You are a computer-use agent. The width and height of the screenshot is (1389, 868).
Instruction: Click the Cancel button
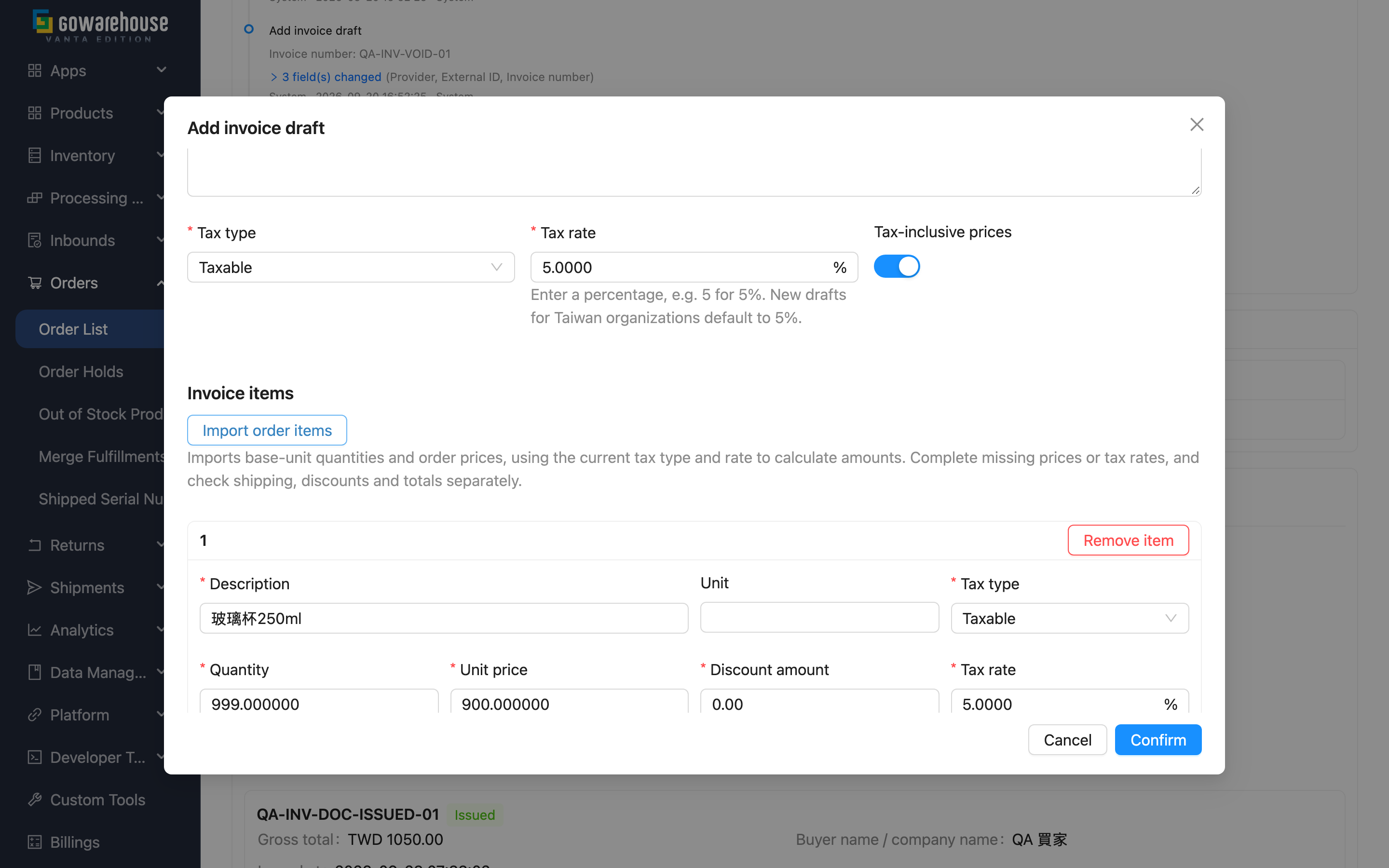1067,739
